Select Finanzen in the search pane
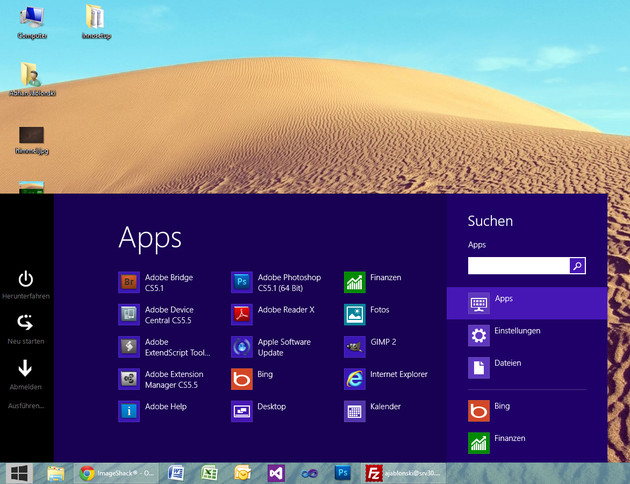Screen dimensions: 630x484 (x=527, y=443)
